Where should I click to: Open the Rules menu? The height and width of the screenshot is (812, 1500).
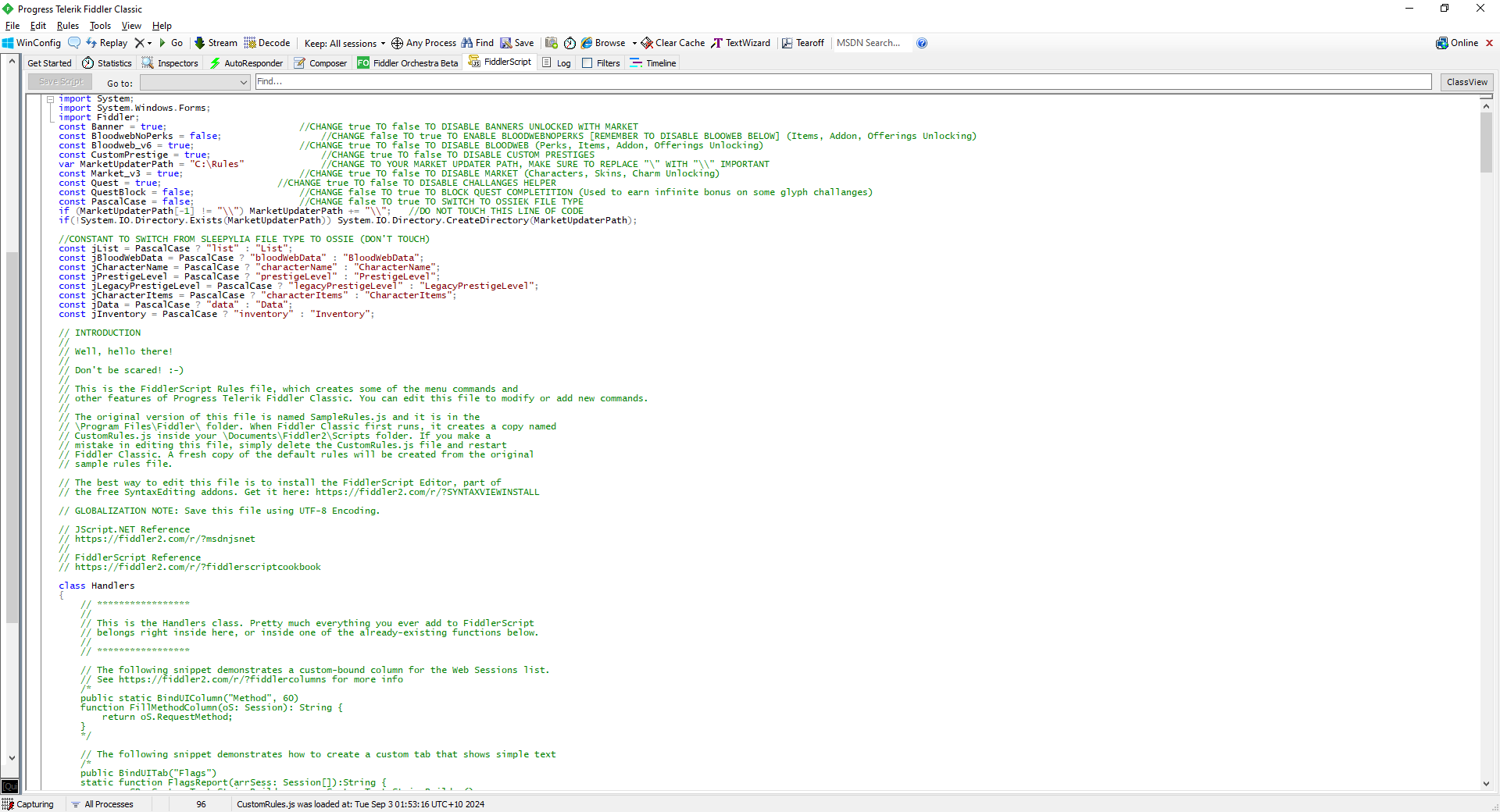[x=68, y=26]
